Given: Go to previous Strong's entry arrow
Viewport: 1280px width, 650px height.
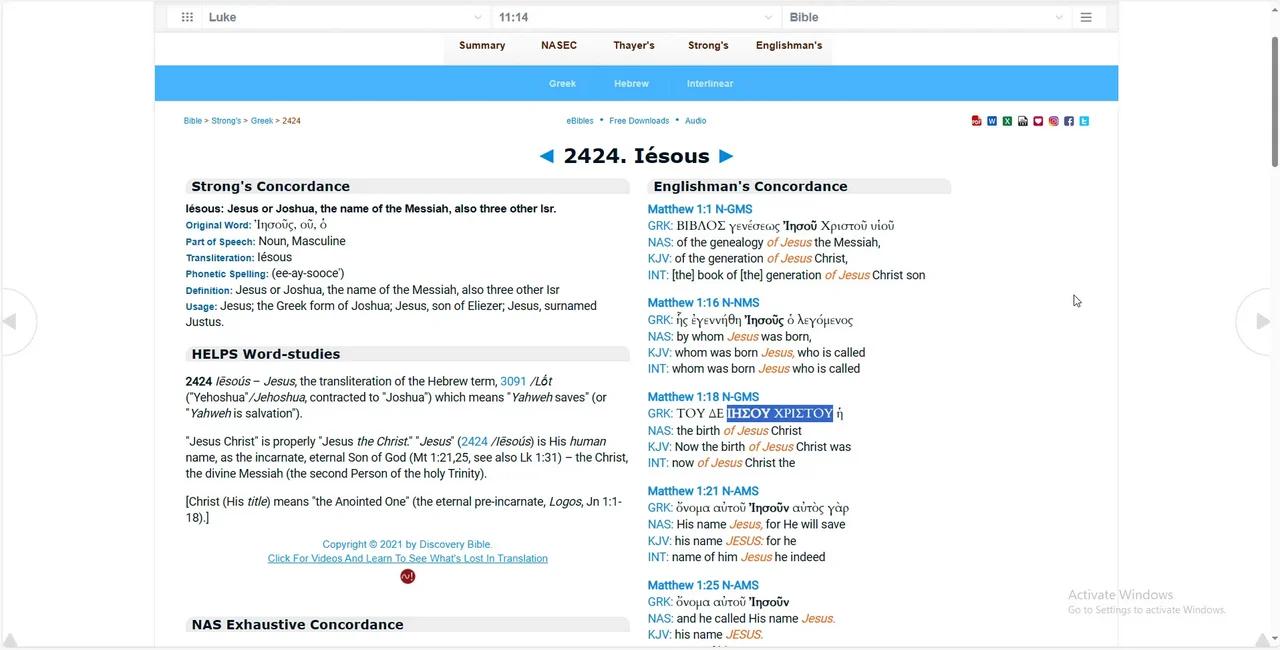Looking at the screenshot, I should (546, 156).
